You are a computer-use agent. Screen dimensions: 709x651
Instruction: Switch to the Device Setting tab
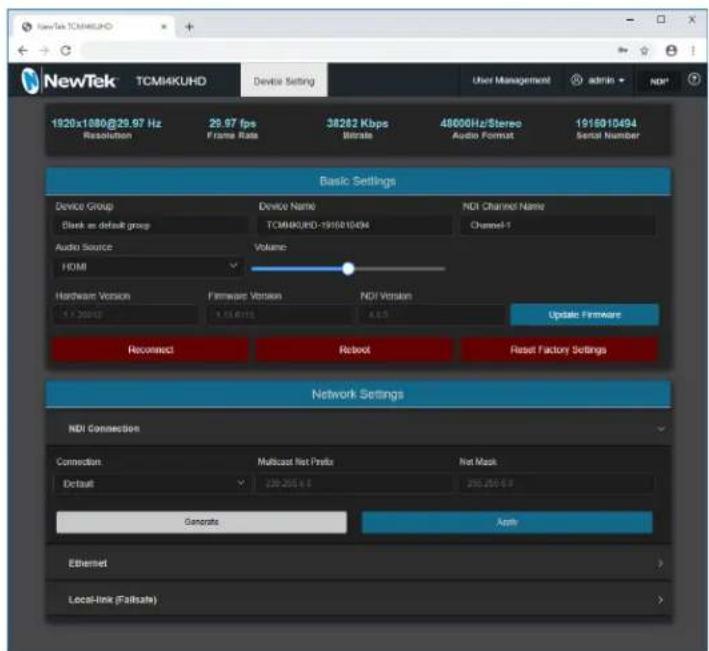point(284,81)
